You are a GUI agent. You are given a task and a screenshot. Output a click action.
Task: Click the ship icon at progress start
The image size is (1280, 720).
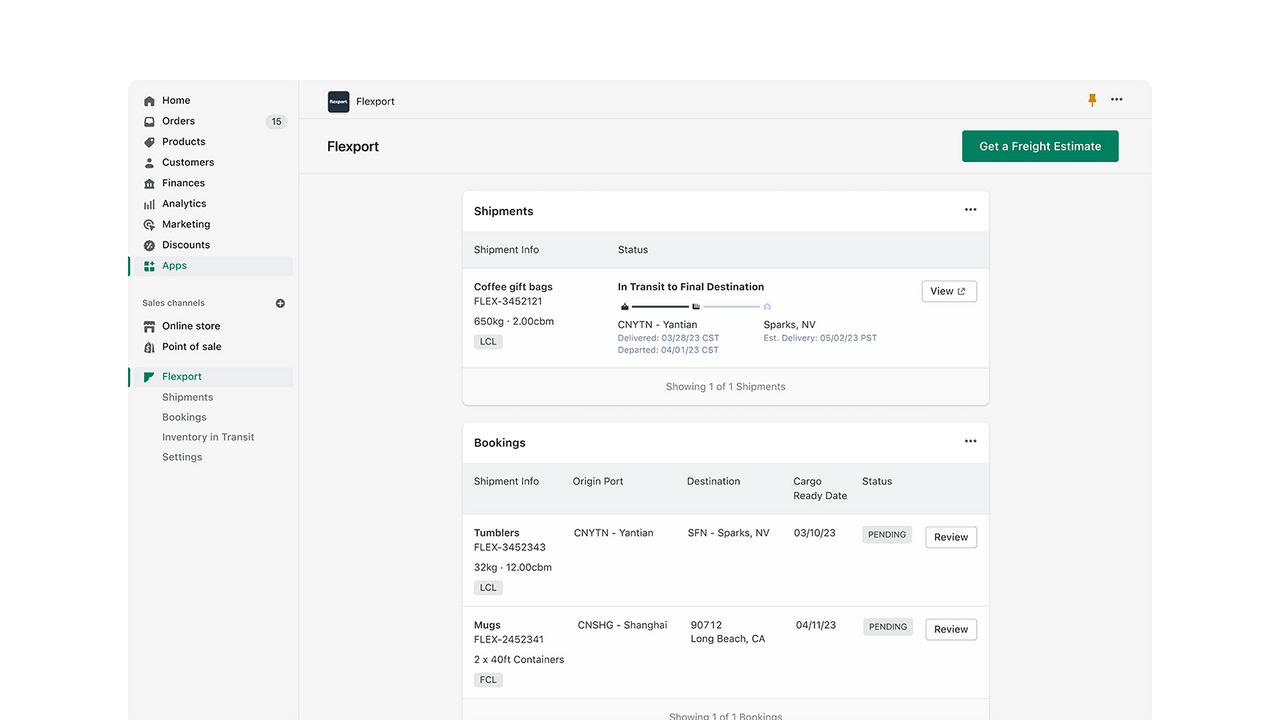pos(625,306)
